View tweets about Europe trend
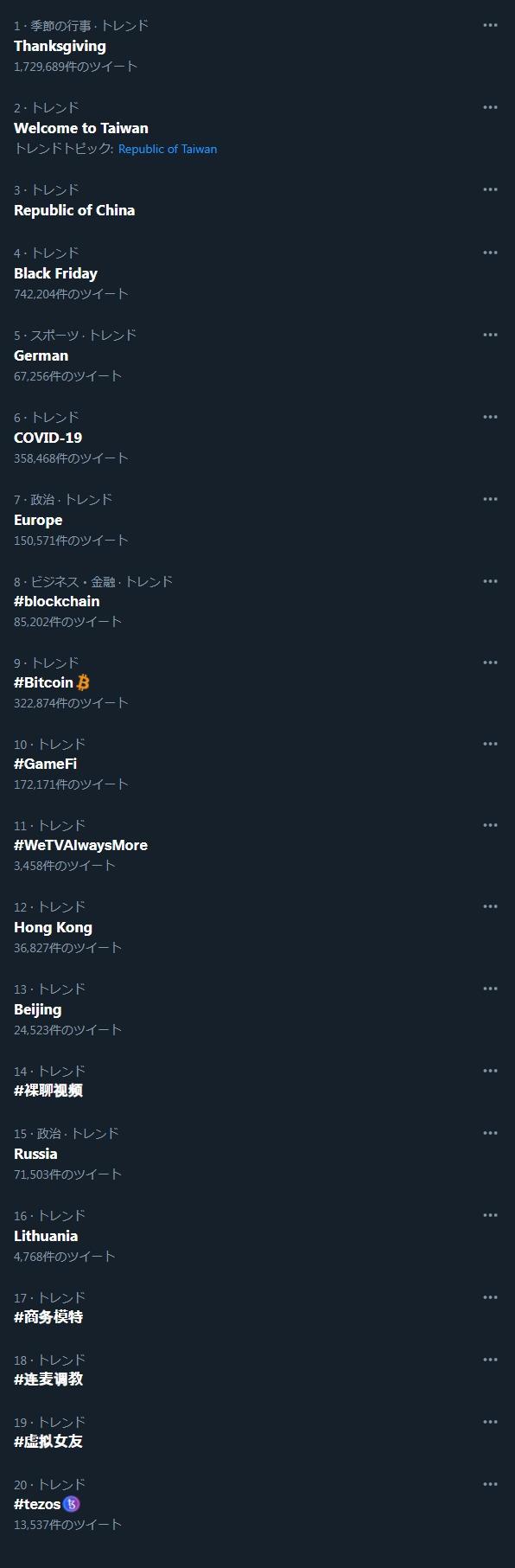This screenshot has width=515, height=1568. coord(38,520)
